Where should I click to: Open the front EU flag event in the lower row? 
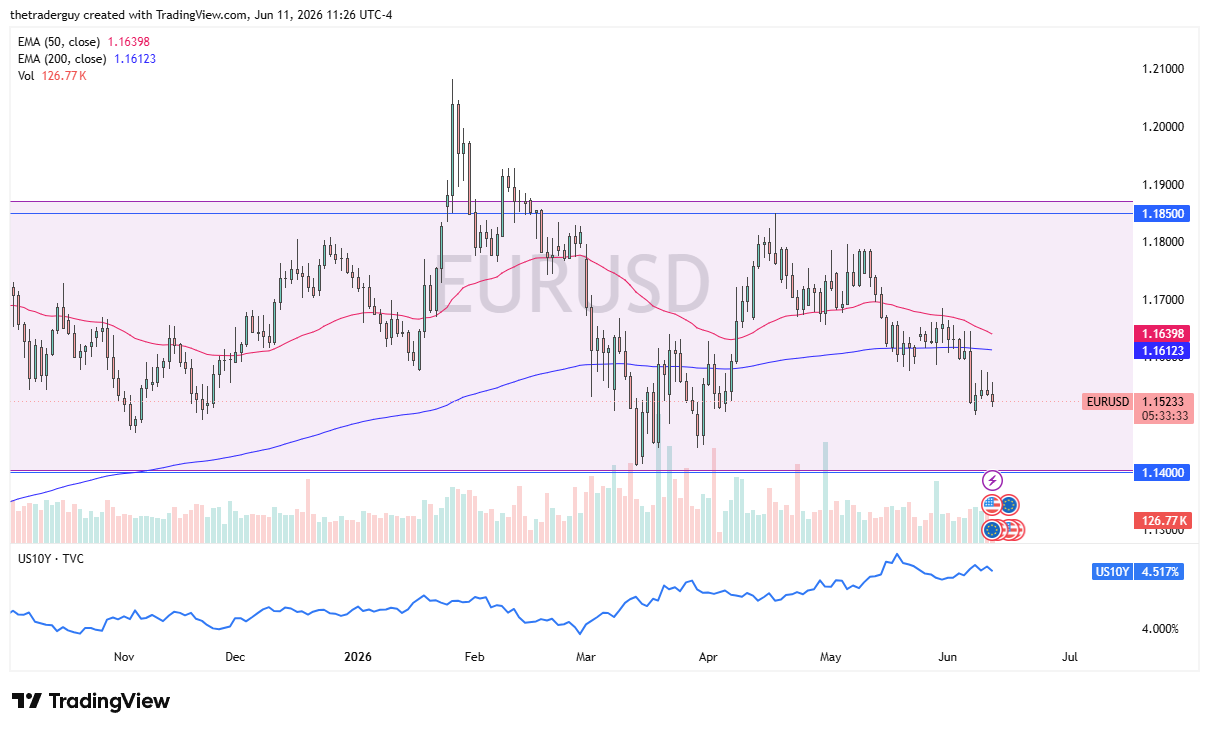(992, 530)
